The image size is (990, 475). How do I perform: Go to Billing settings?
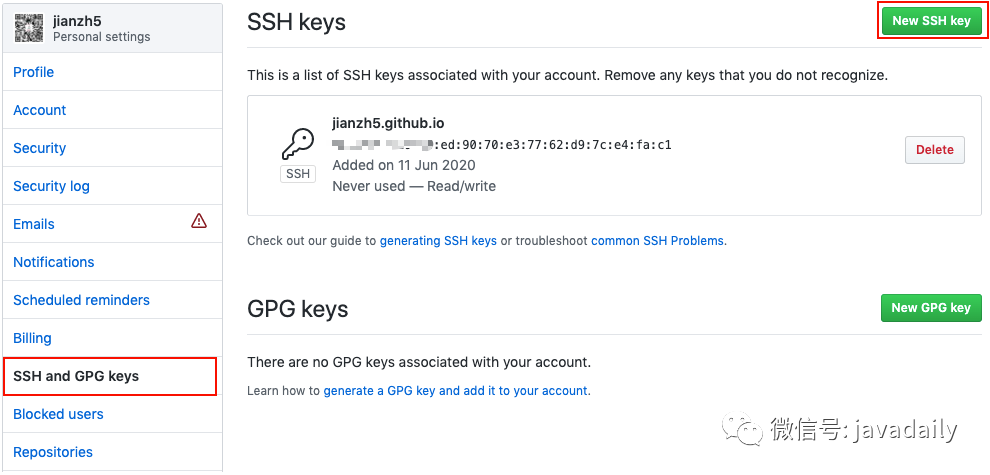(32, 338)
